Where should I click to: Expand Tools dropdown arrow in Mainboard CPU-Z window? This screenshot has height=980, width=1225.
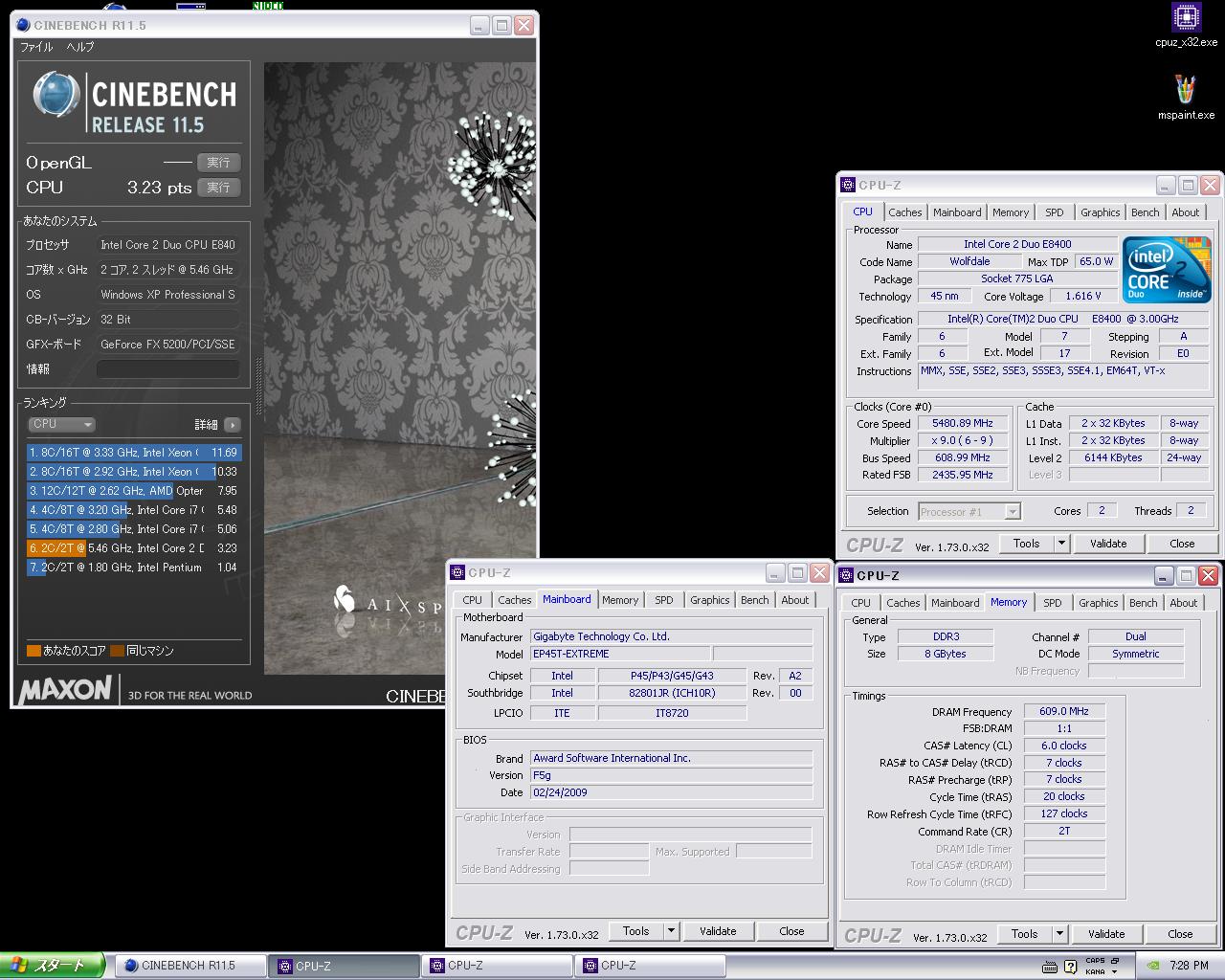point(671,931)
